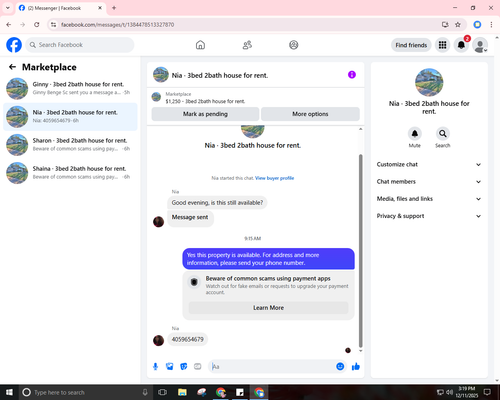Click Mark as pending button

click(x=205, y=114)
